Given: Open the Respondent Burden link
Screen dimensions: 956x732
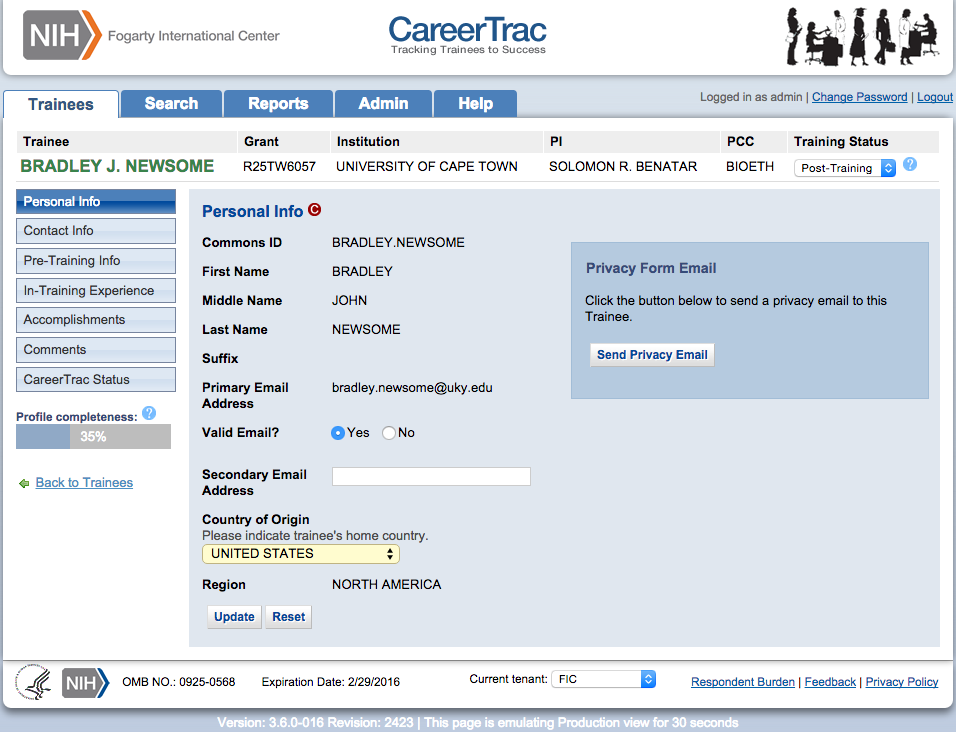Looking at the screenshot, I should pos(743,682).
